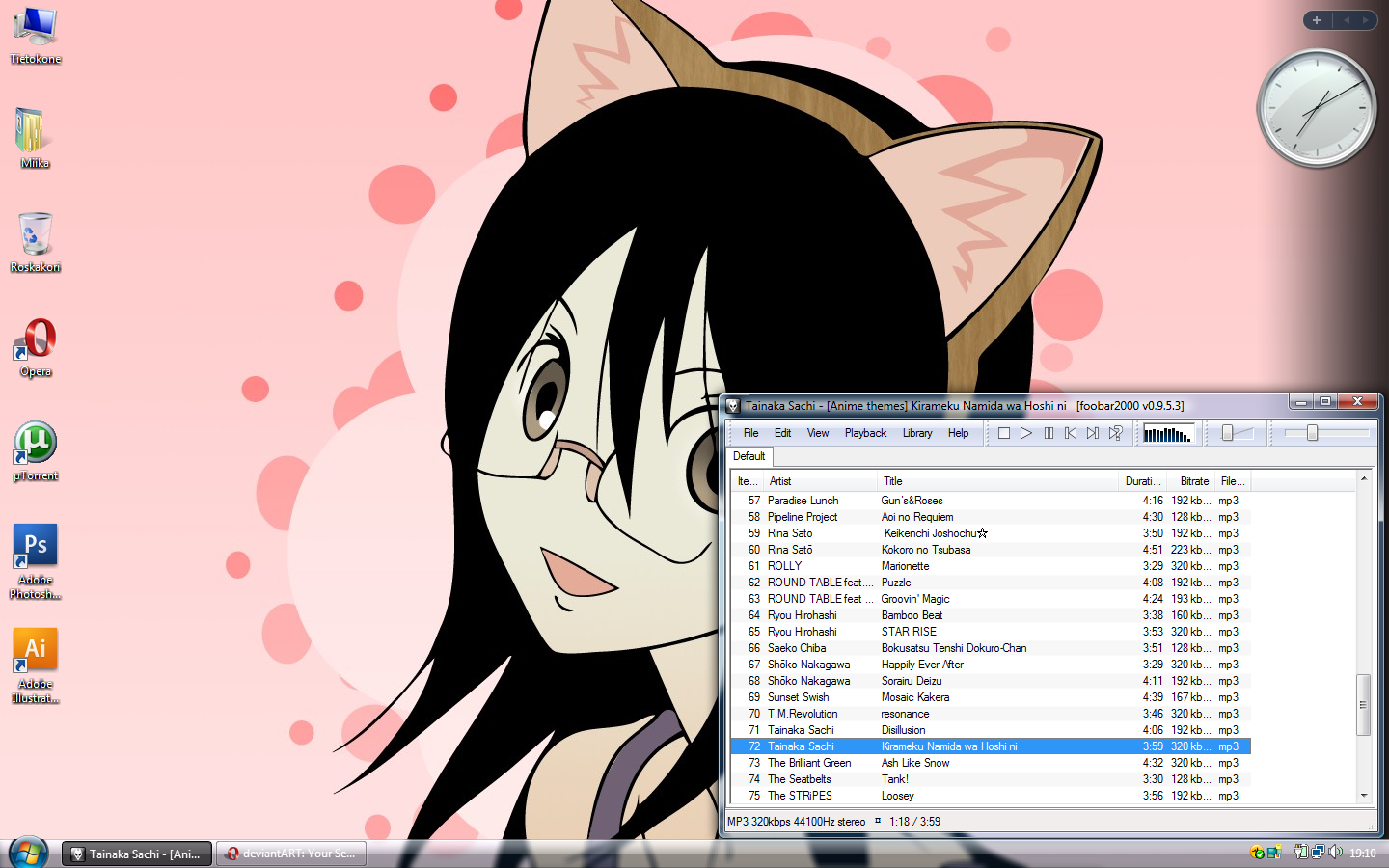This screenshot has height=868, width=1389.
Task: Select track Happily Ever After
Action: coord(992,665)
